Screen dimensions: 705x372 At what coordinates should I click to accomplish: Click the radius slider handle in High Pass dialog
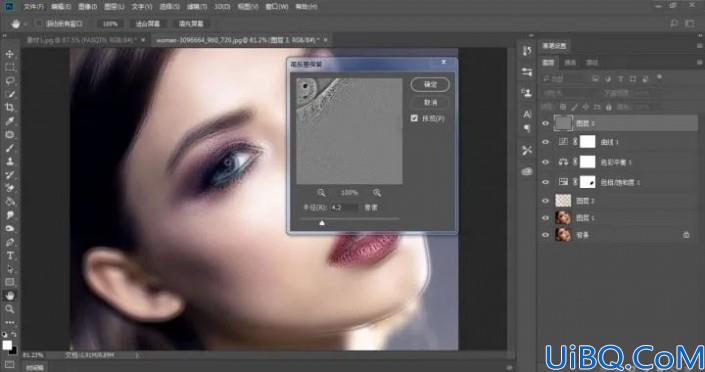coord(322,223)
